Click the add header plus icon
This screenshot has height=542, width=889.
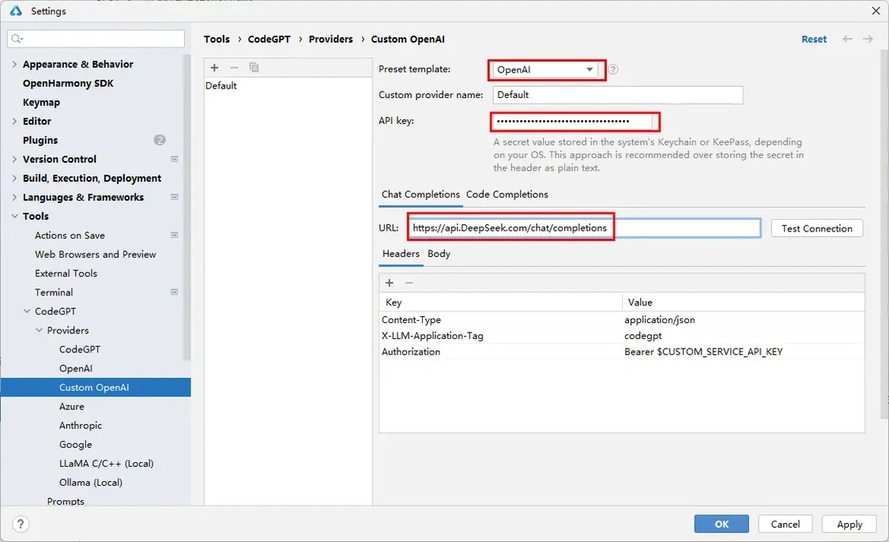(x=389, y=283)
